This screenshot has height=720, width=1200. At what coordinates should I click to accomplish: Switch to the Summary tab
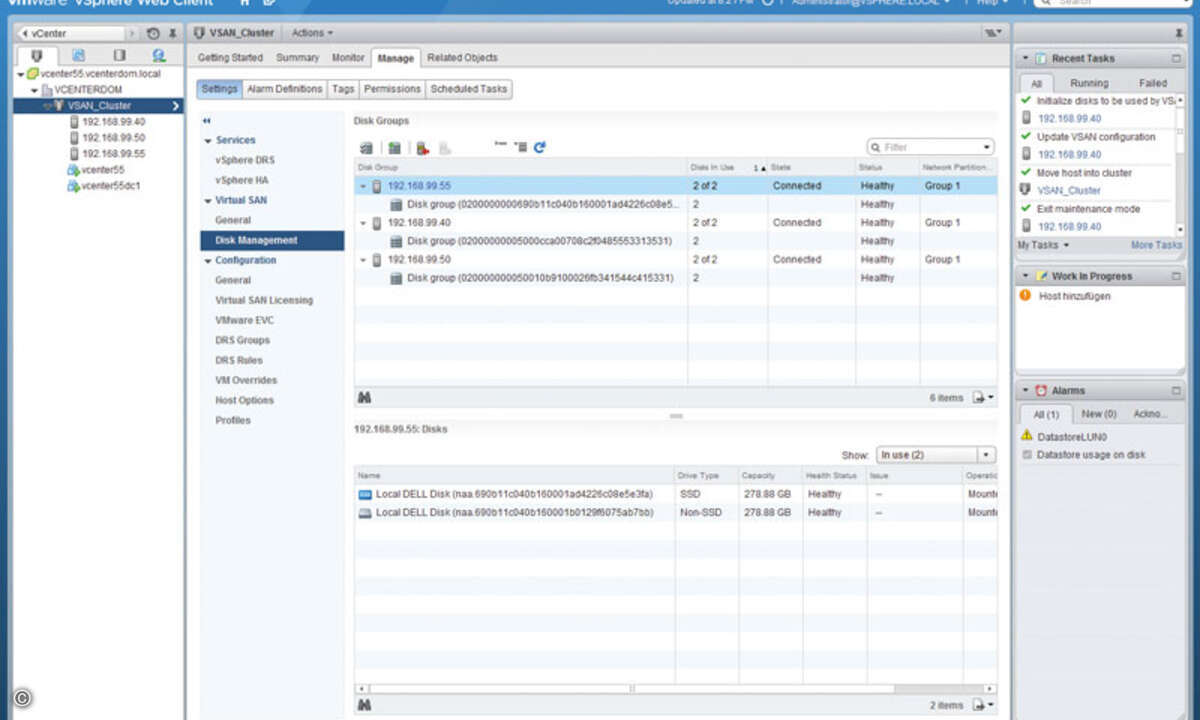pyautogui.click(x=298, y=58)
